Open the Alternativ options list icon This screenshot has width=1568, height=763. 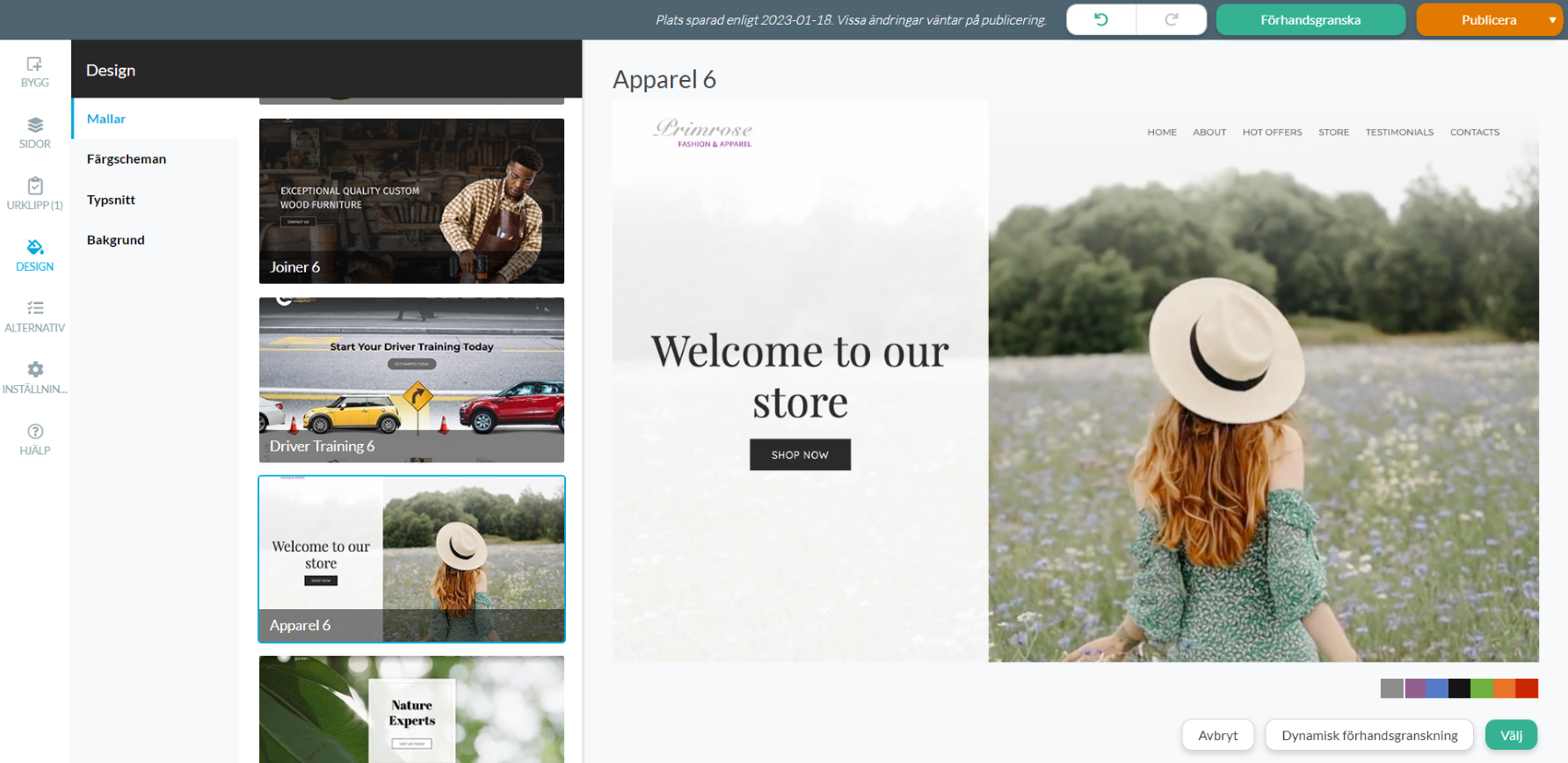tap(34, 309)
